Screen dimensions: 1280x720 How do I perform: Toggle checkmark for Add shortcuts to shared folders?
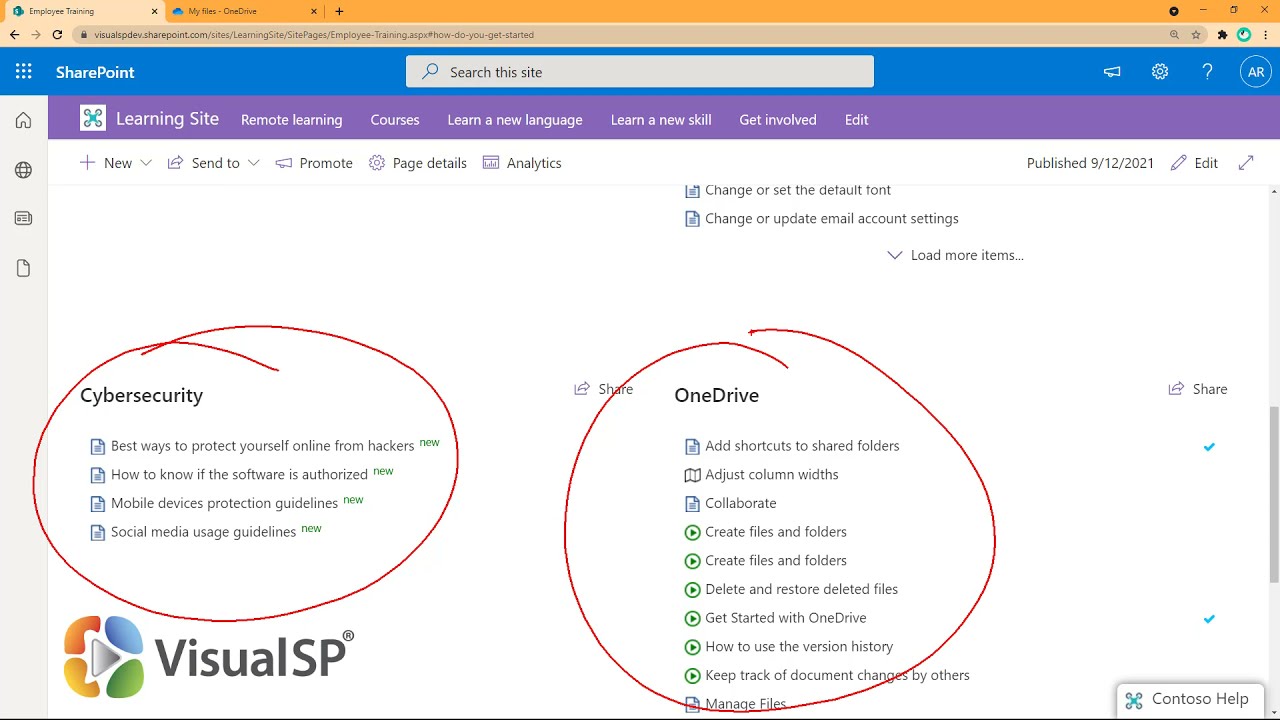tap(1209, 447)
